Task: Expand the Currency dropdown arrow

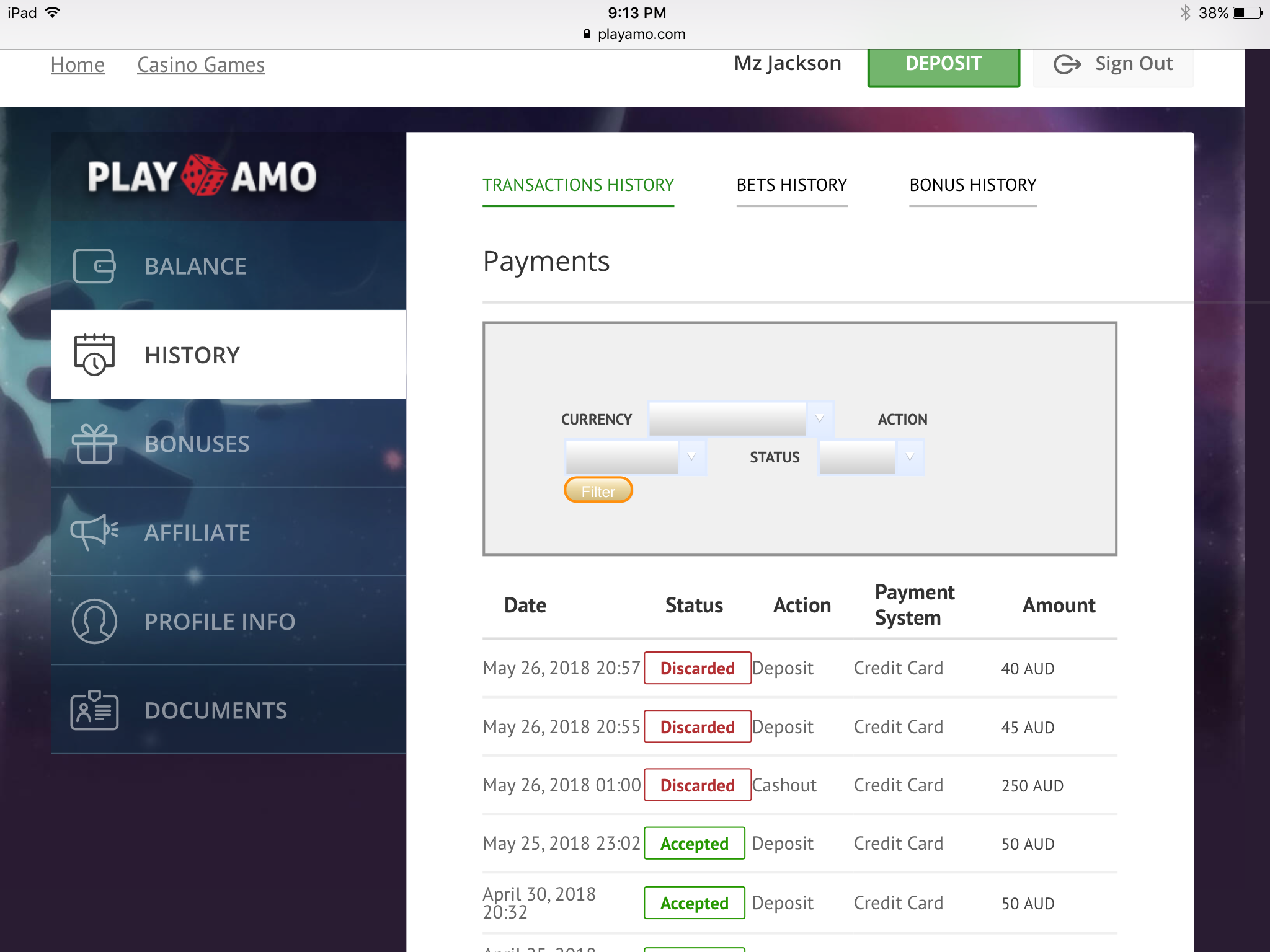Action: click(820, 419)
